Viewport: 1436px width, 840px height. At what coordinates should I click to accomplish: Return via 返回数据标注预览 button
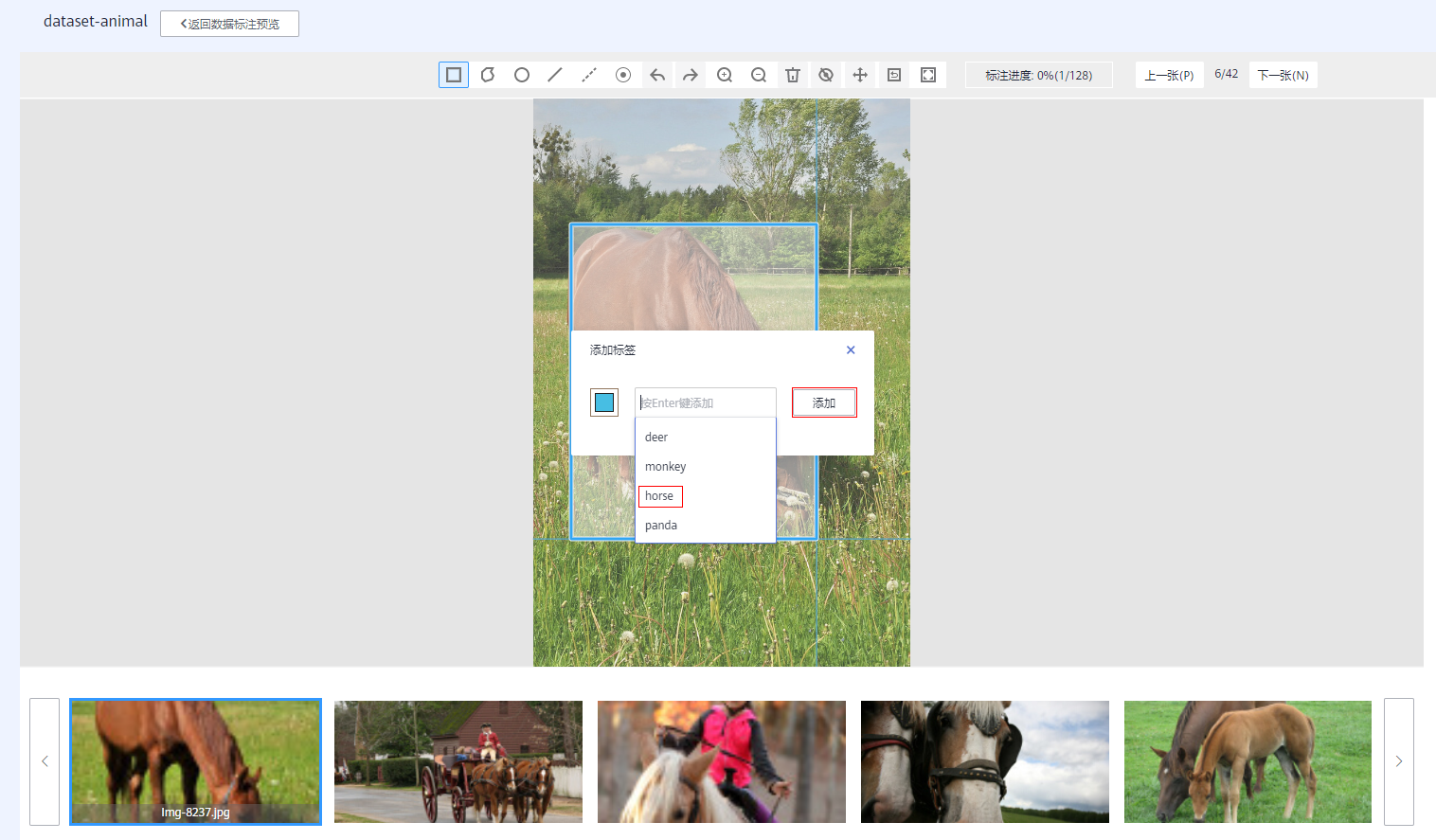click(x=229, y=24)
